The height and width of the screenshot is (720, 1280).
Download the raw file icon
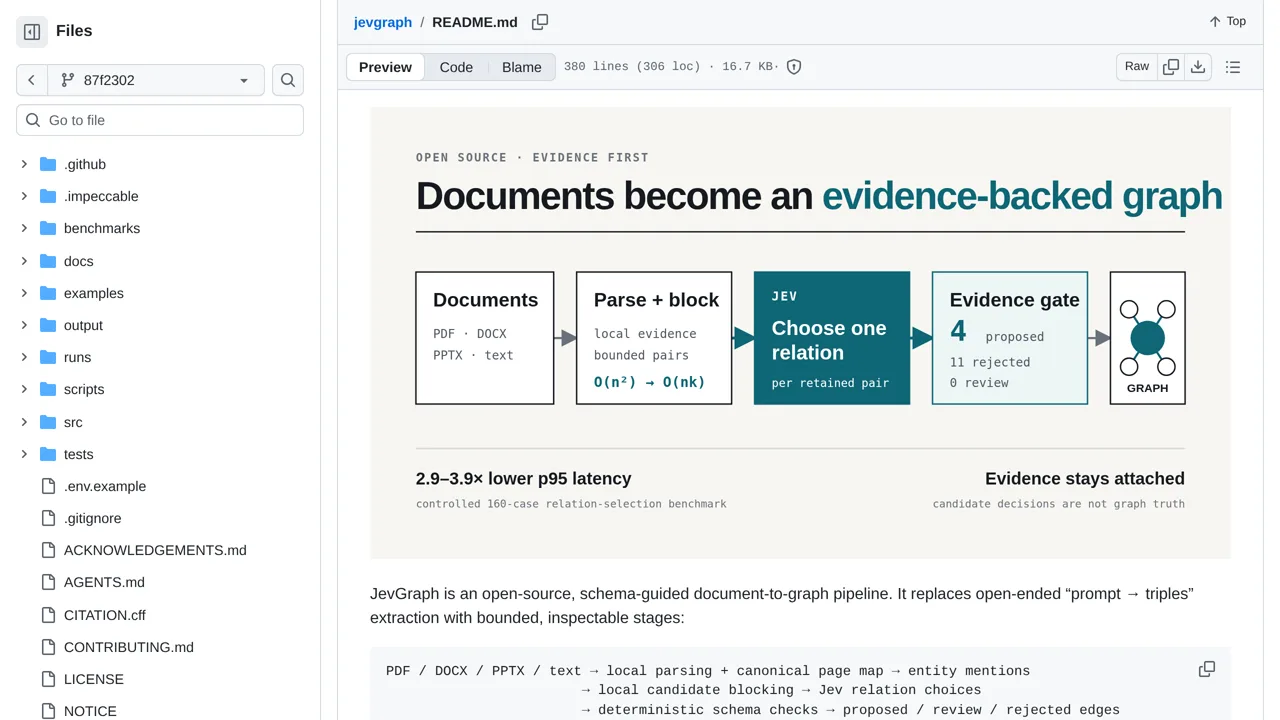pos(1198,67)
